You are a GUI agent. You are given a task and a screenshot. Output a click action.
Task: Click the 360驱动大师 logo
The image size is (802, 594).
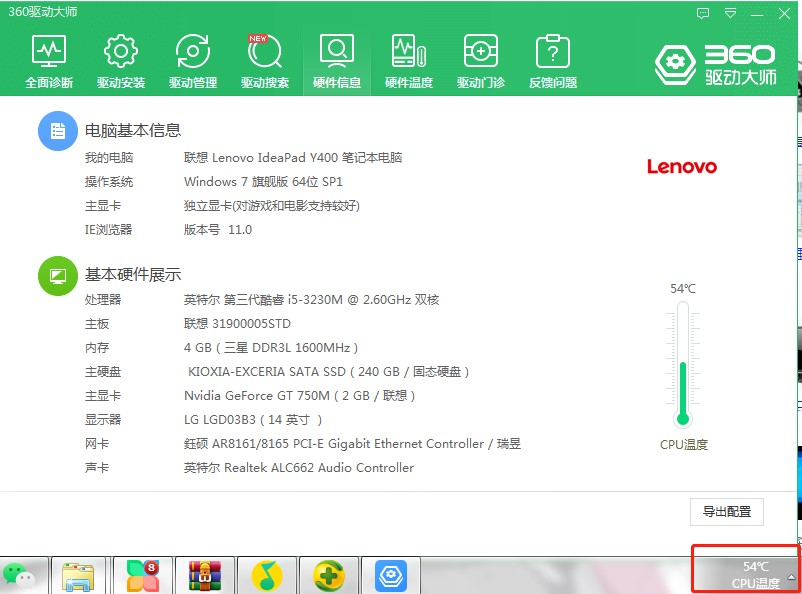tap(716, 65)
